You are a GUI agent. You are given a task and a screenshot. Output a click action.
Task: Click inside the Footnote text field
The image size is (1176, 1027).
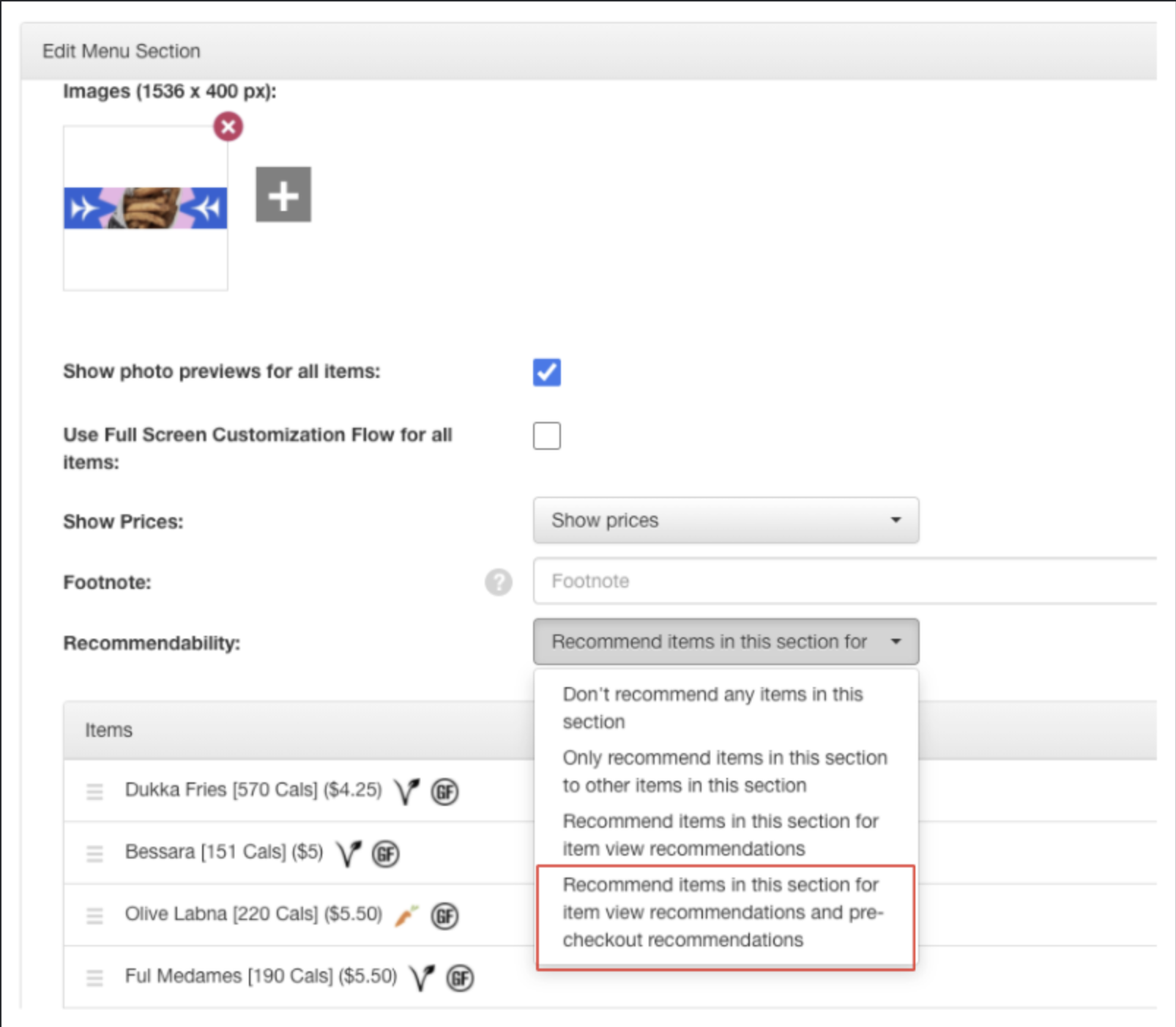[x=732, y=581]
